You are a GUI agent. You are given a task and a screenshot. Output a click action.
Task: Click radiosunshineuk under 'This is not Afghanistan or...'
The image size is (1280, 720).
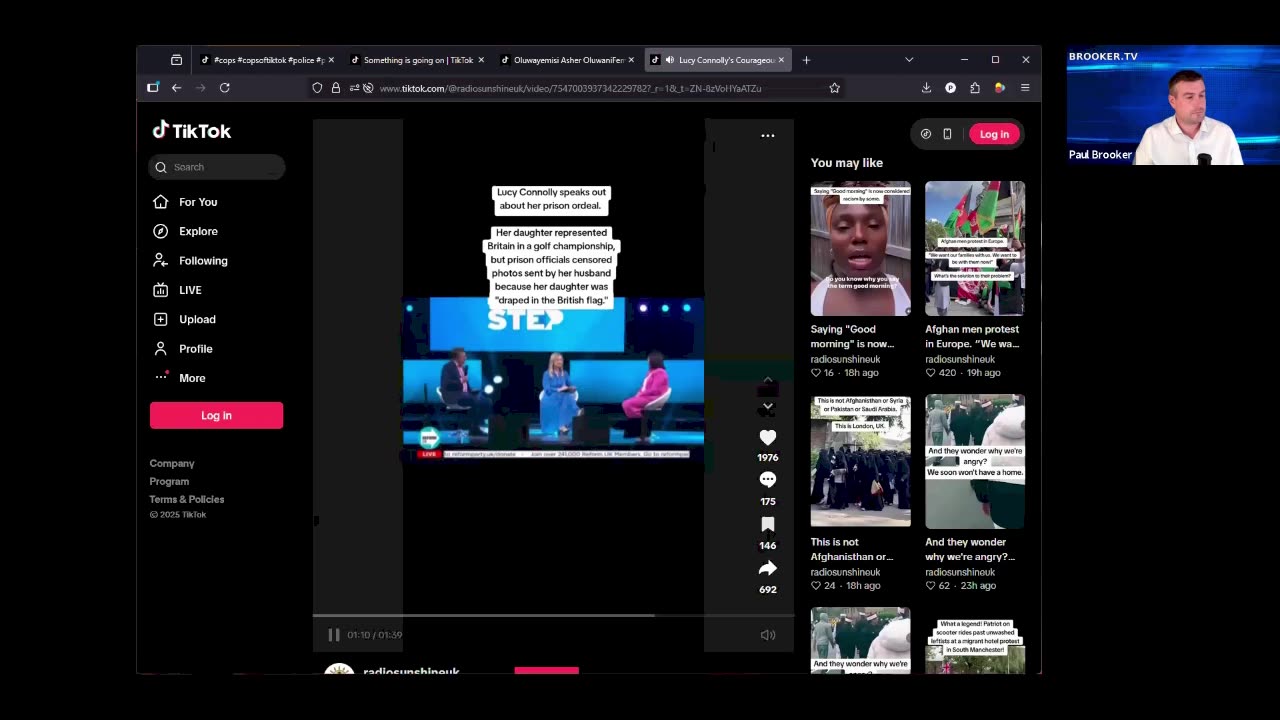pos(845,572)
